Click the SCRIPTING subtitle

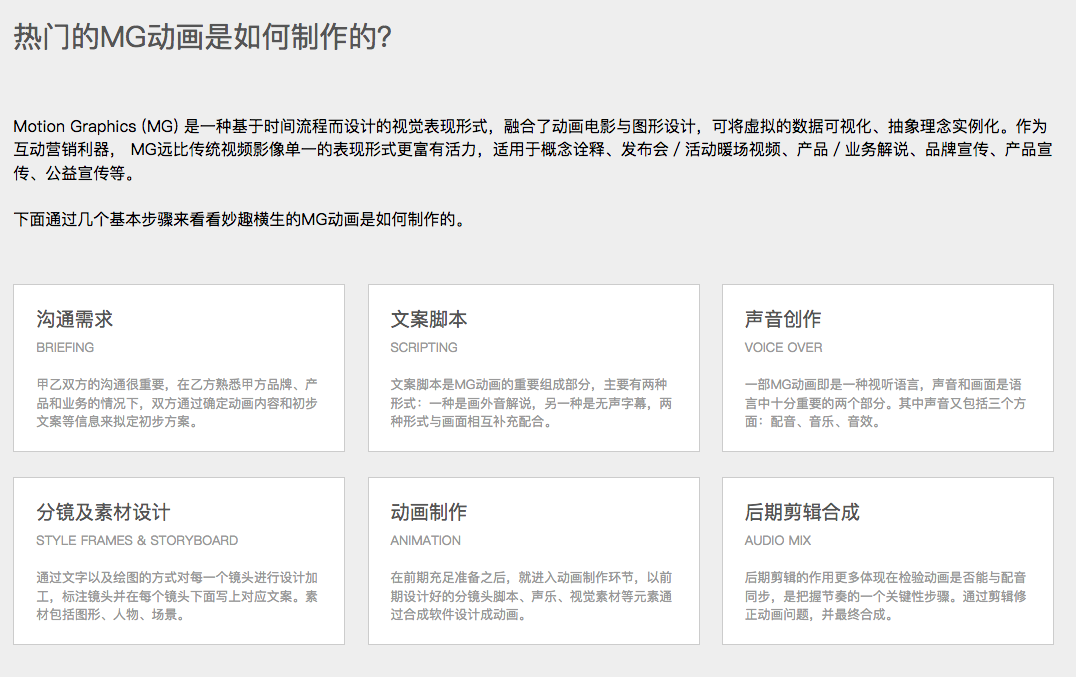coord(424,347)
